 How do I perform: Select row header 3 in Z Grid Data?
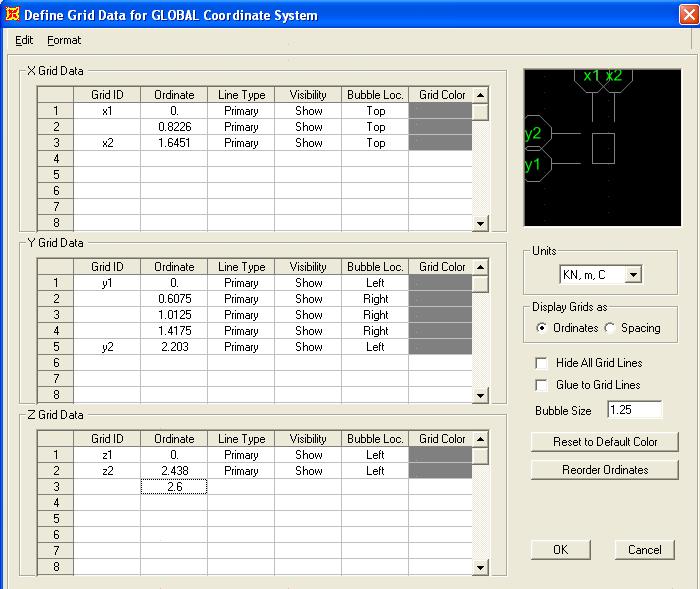[x=56, y=487]
